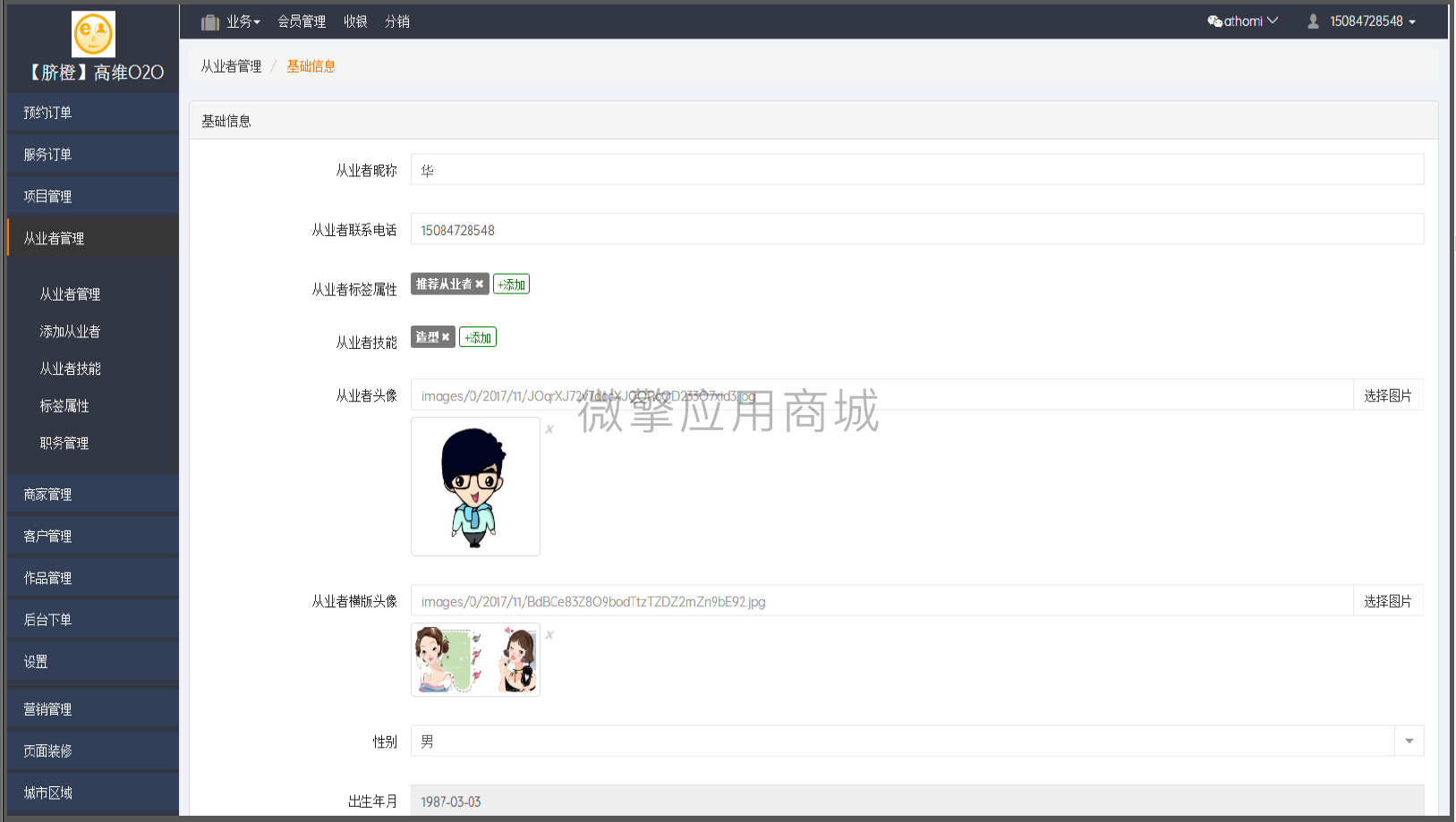Open the 15084728548 user account dropdown
Screen dimensions: 1456x822
point(1361,21)
